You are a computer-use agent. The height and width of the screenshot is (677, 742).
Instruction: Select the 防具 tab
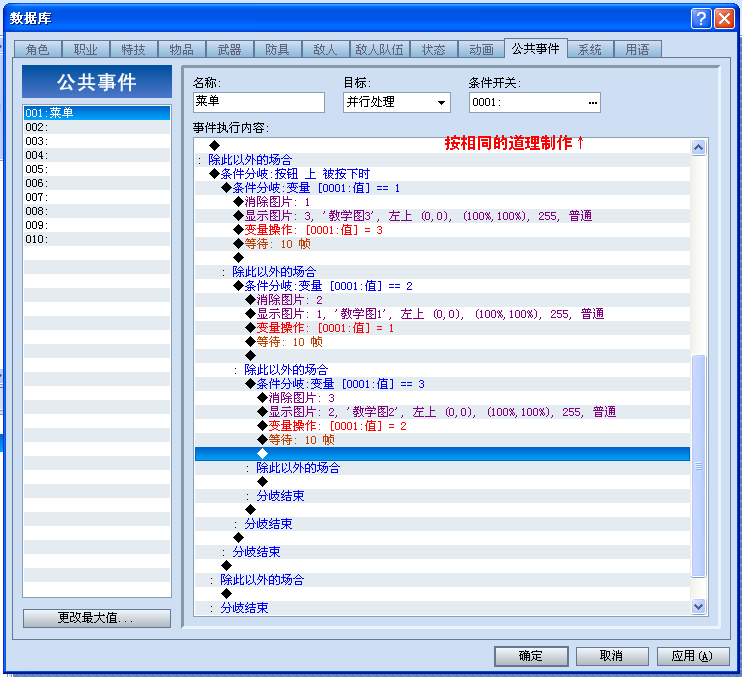coord(277,49)
